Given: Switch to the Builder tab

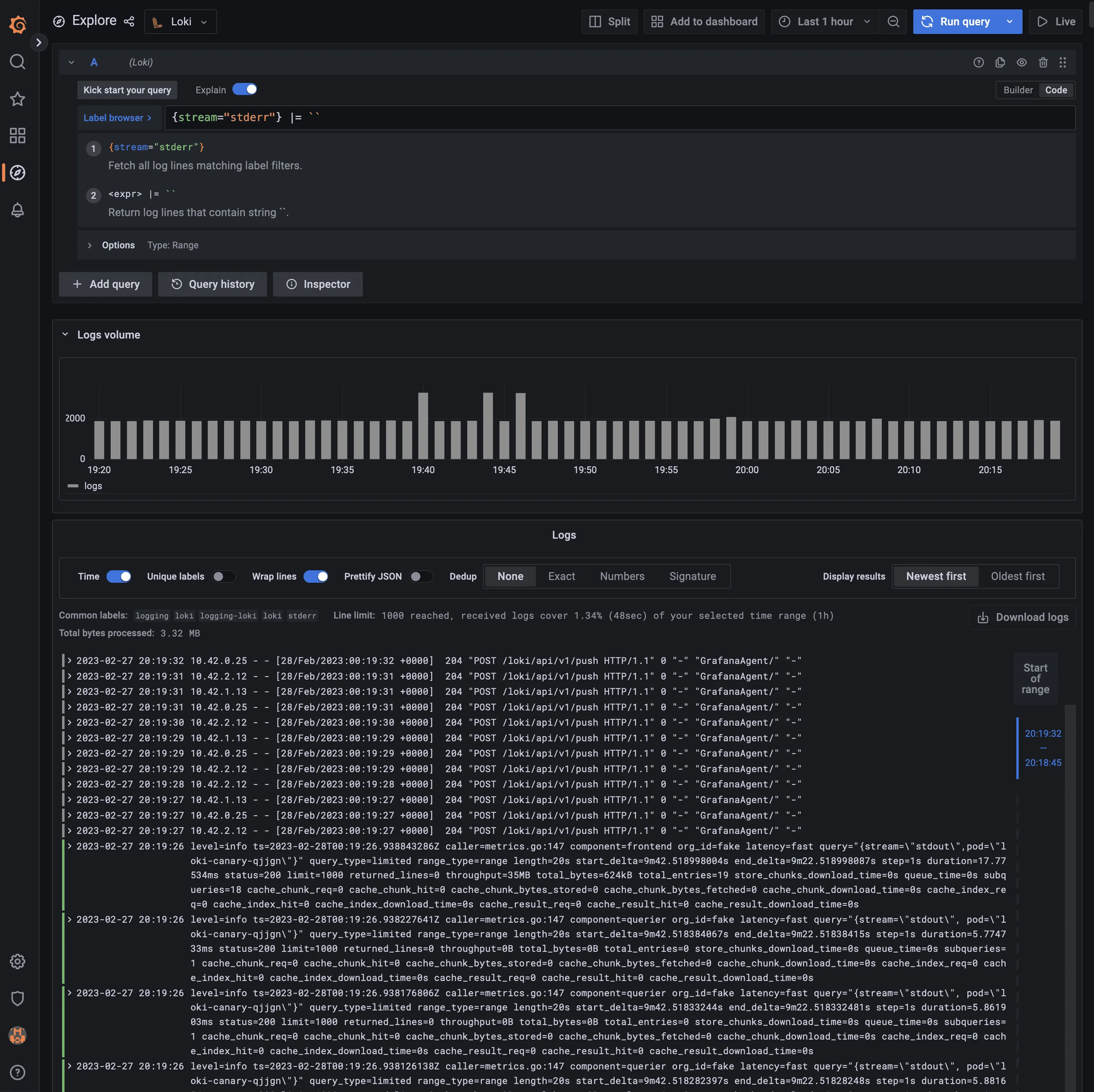Looking at the screenshot, I should click(x=1018, y=89).
